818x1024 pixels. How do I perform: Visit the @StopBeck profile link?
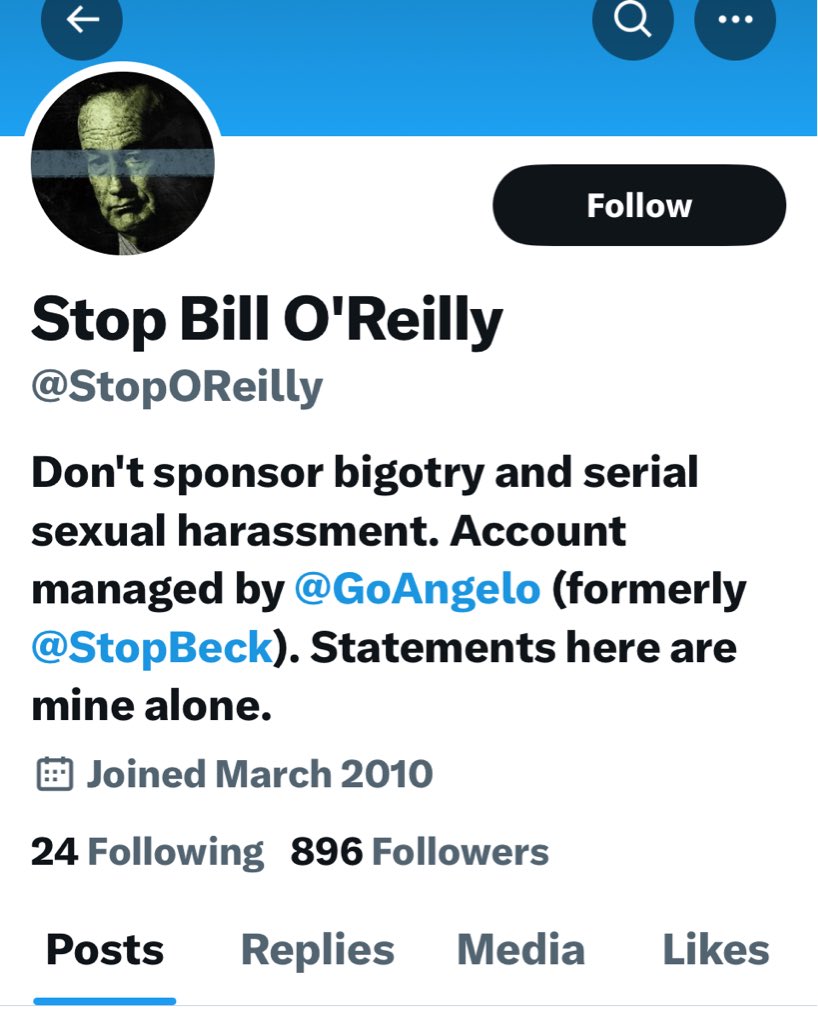[x=153, y=648]
